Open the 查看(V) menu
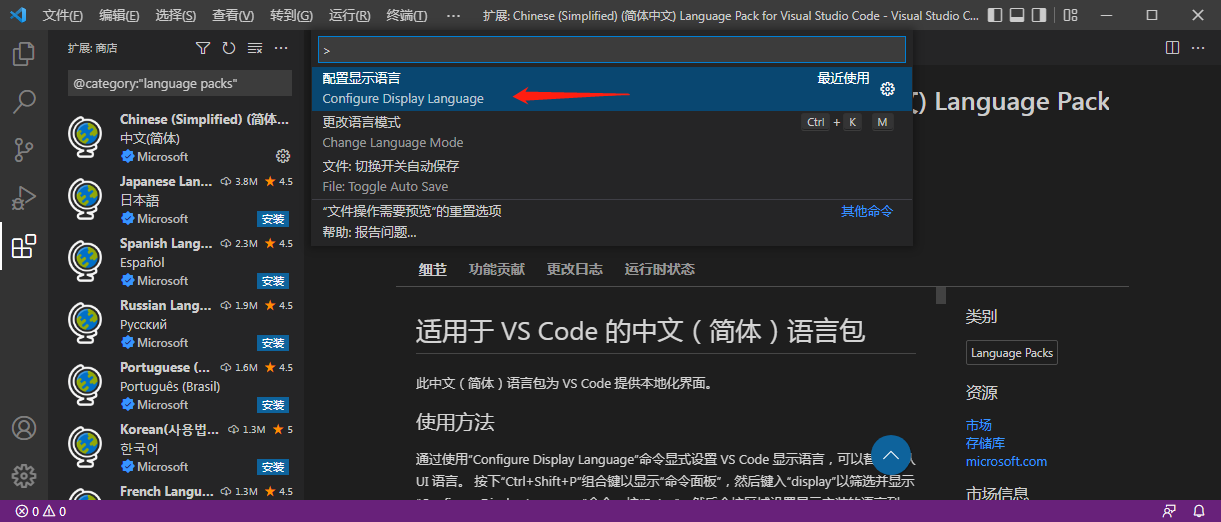 click(233, 16)
